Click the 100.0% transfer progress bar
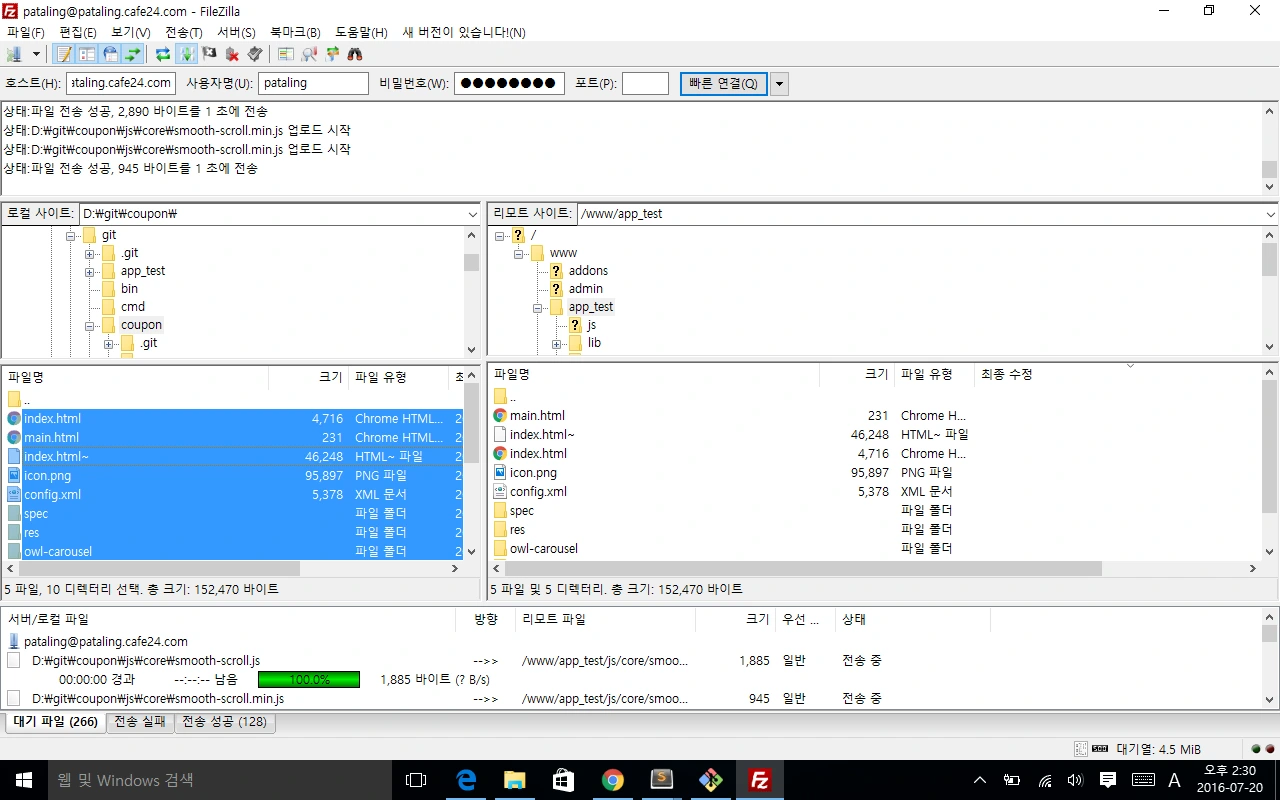 [x=308, y=679]
